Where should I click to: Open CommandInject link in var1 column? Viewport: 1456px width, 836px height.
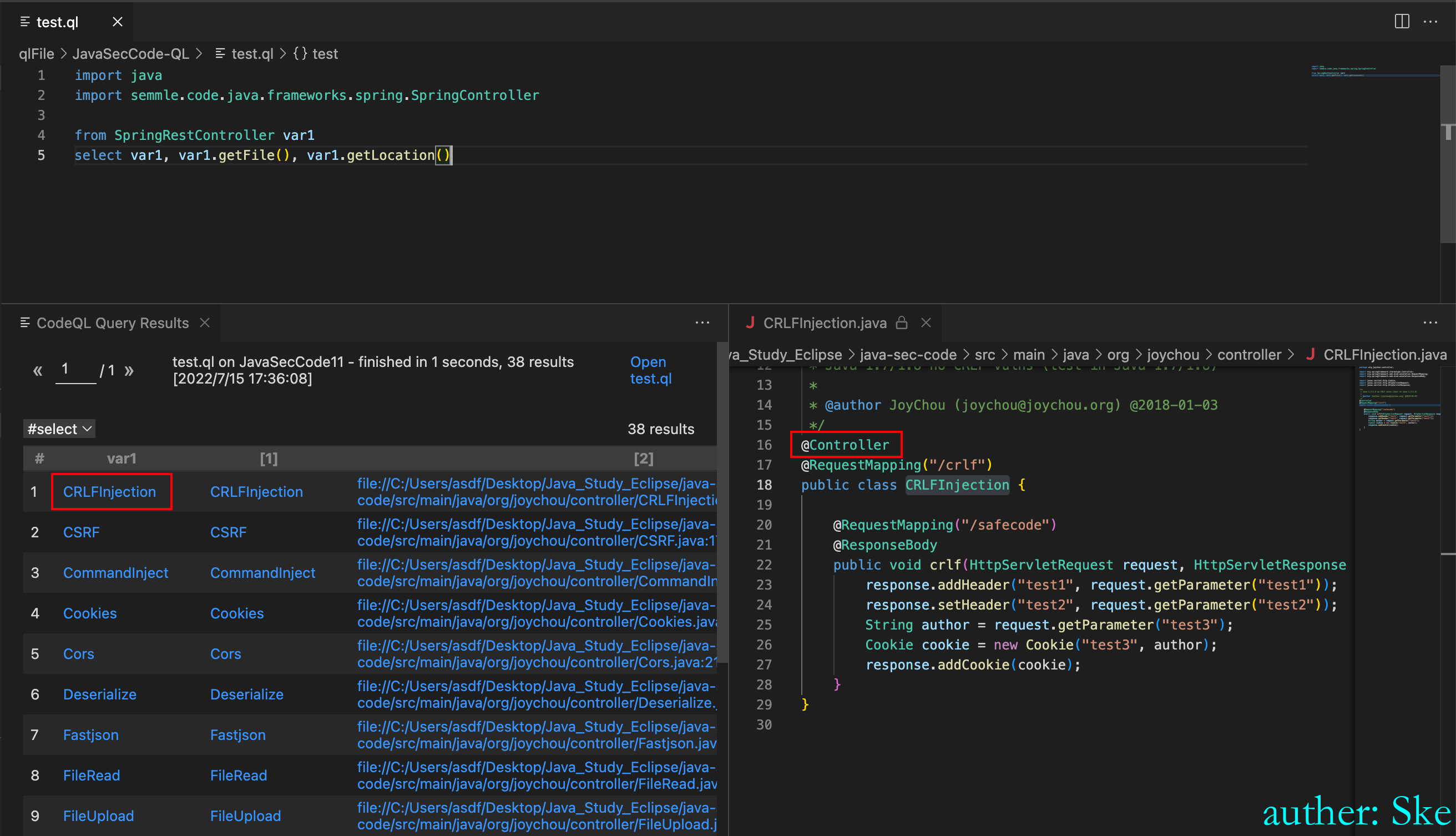point(115,572)
